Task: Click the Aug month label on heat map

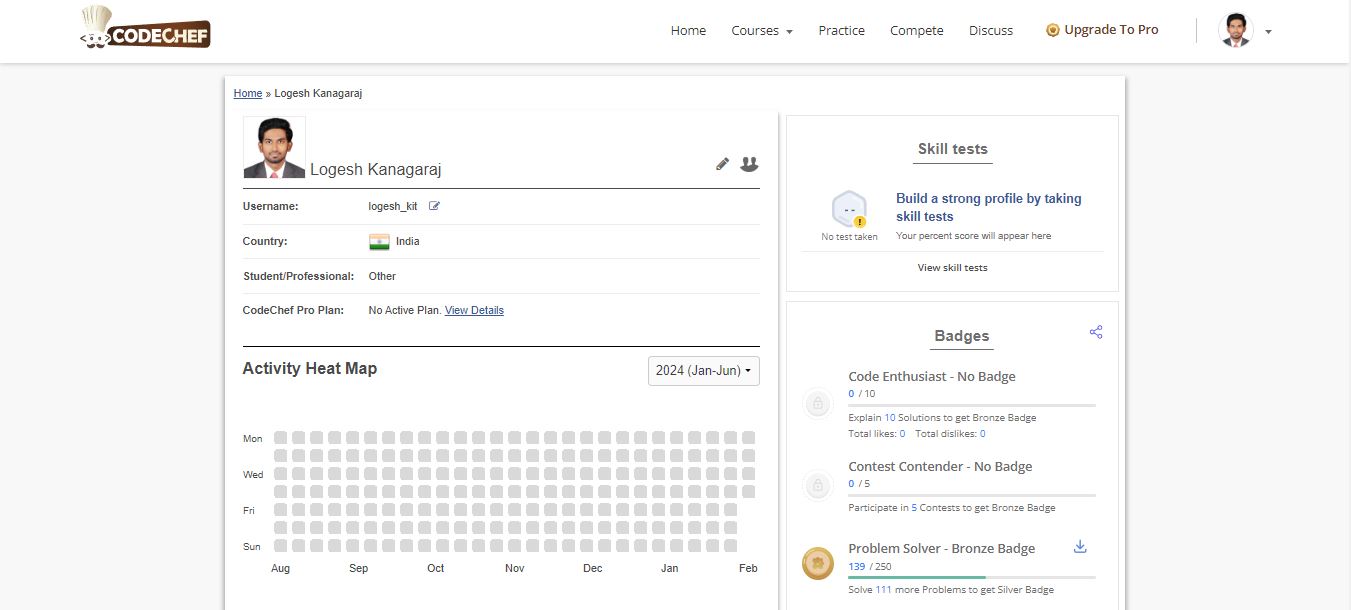Action: click(x=281, y=568)
